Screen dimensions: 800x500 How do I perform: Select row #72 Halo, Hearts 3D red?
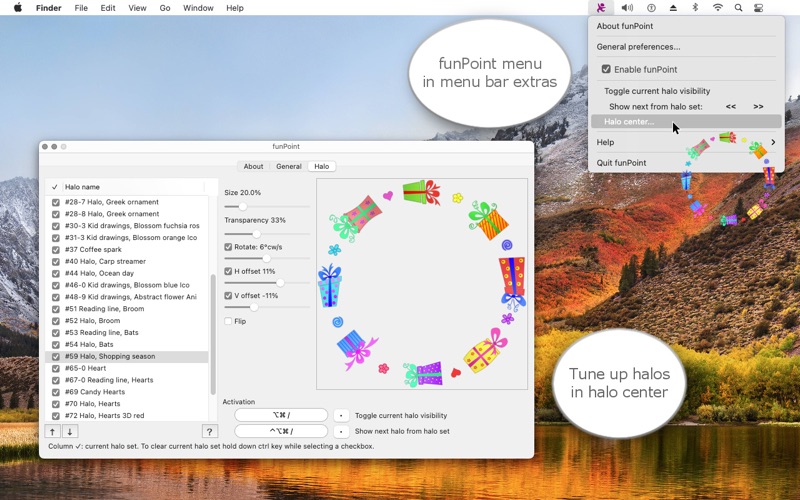point(127,416)
